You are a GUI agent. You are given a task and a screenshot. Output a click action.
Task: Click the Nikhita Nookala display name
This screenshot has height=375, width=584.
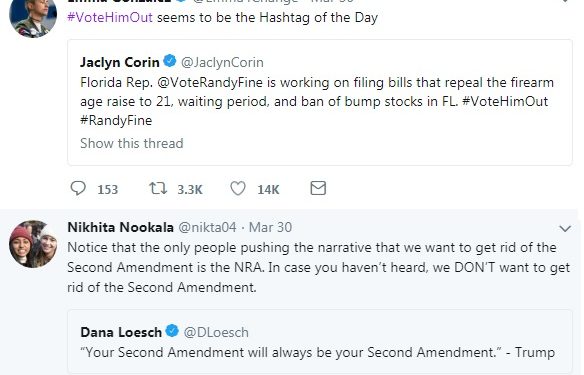pos(120,227)
